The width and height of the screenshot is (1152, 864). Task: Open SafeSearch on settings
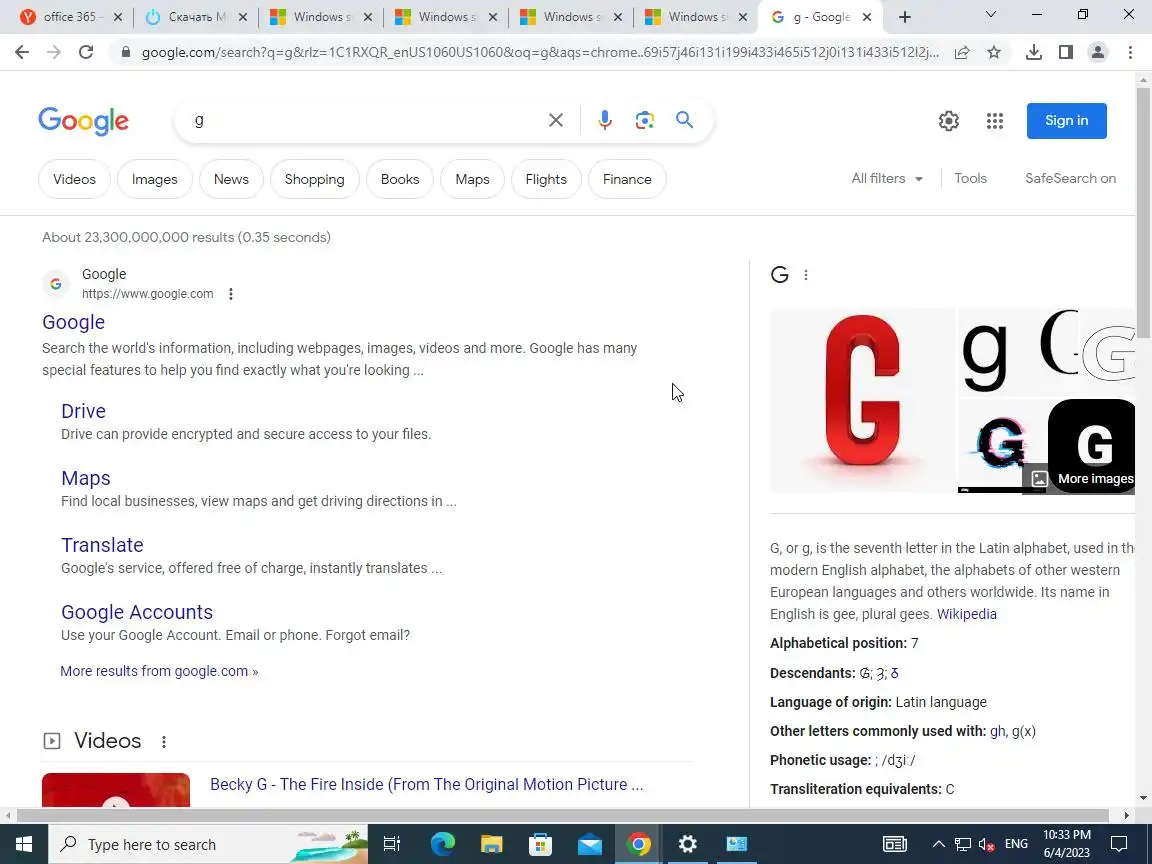coord(1070,179)
